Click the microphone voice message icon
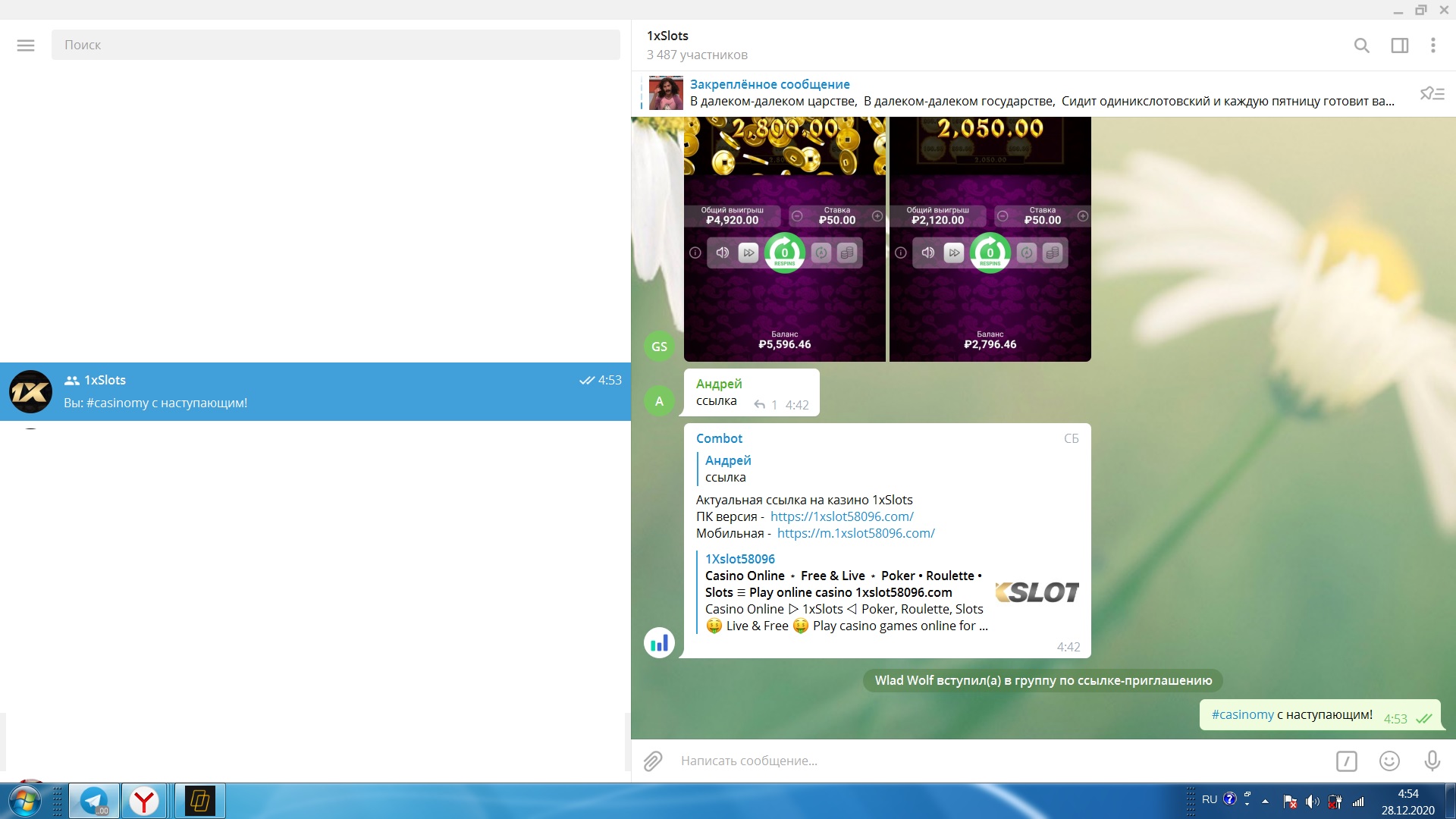The image size is (1456, 819). 1432,761
